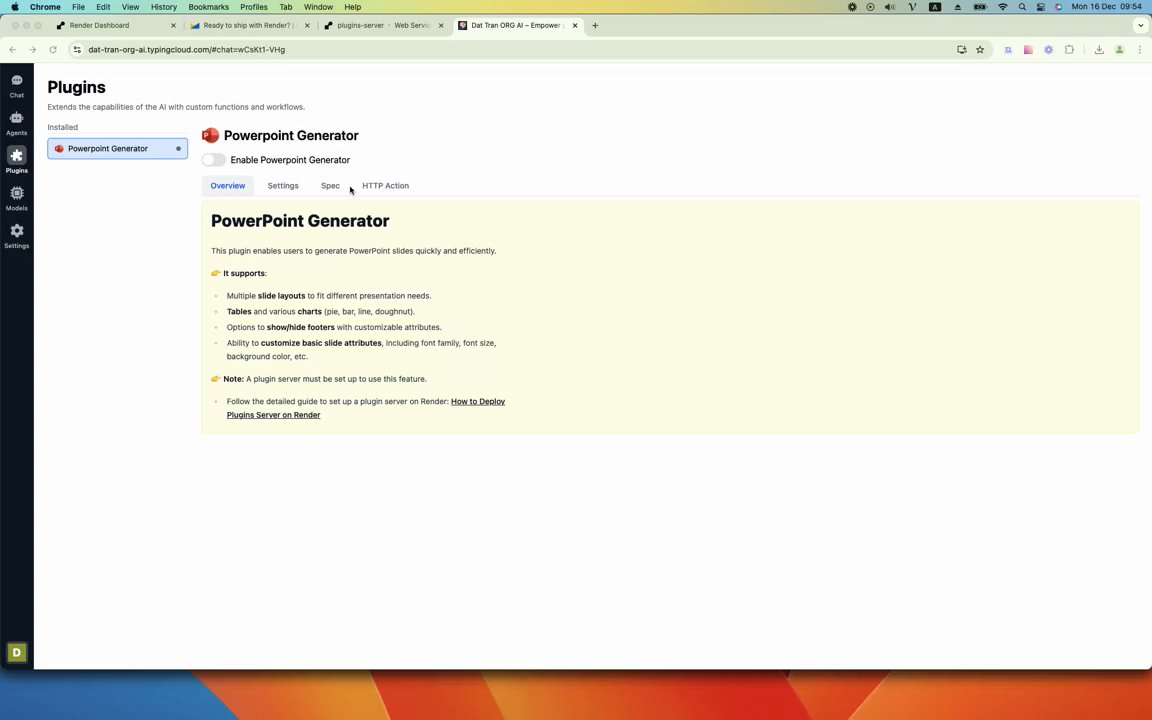Switch to the plugins-server browser tab

[x=383, y=25]
